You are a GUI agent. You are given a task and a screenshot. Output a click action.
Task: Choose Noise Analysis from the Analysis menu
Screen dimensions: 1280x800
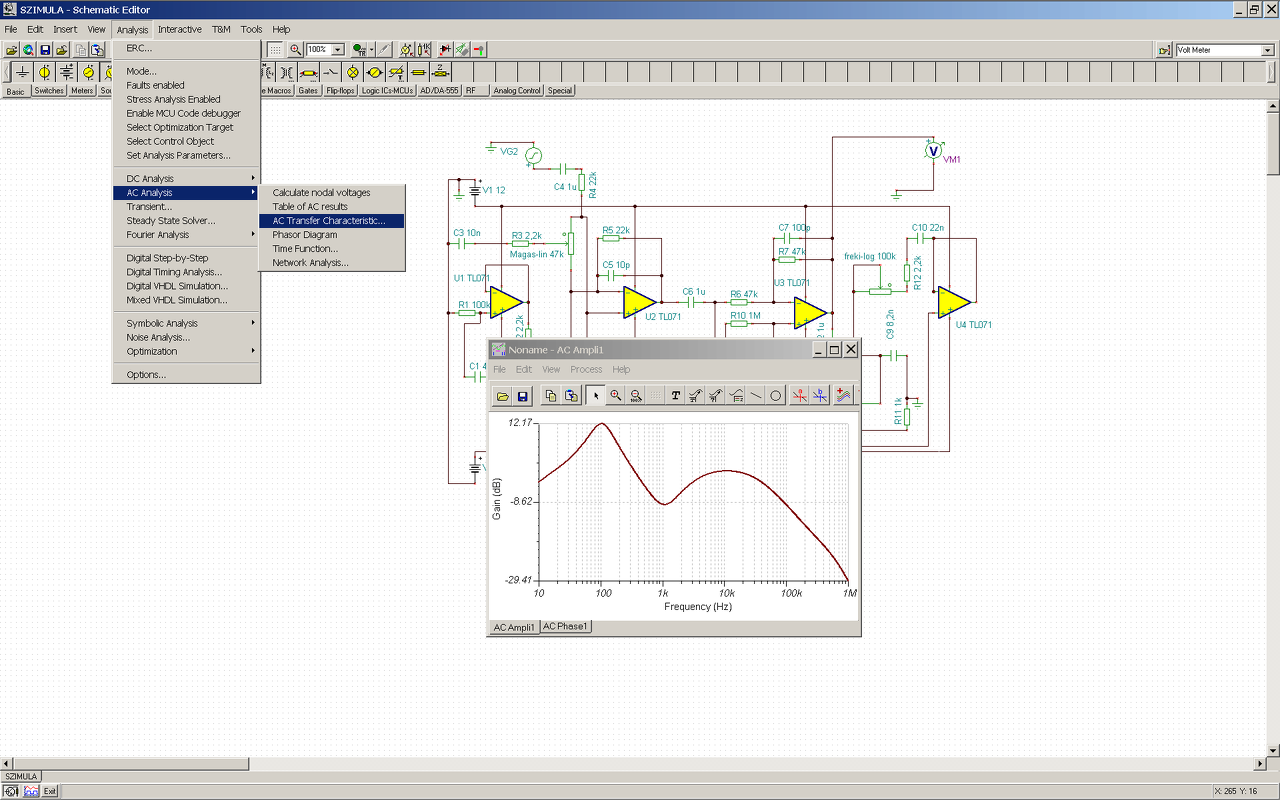[186, 337]
